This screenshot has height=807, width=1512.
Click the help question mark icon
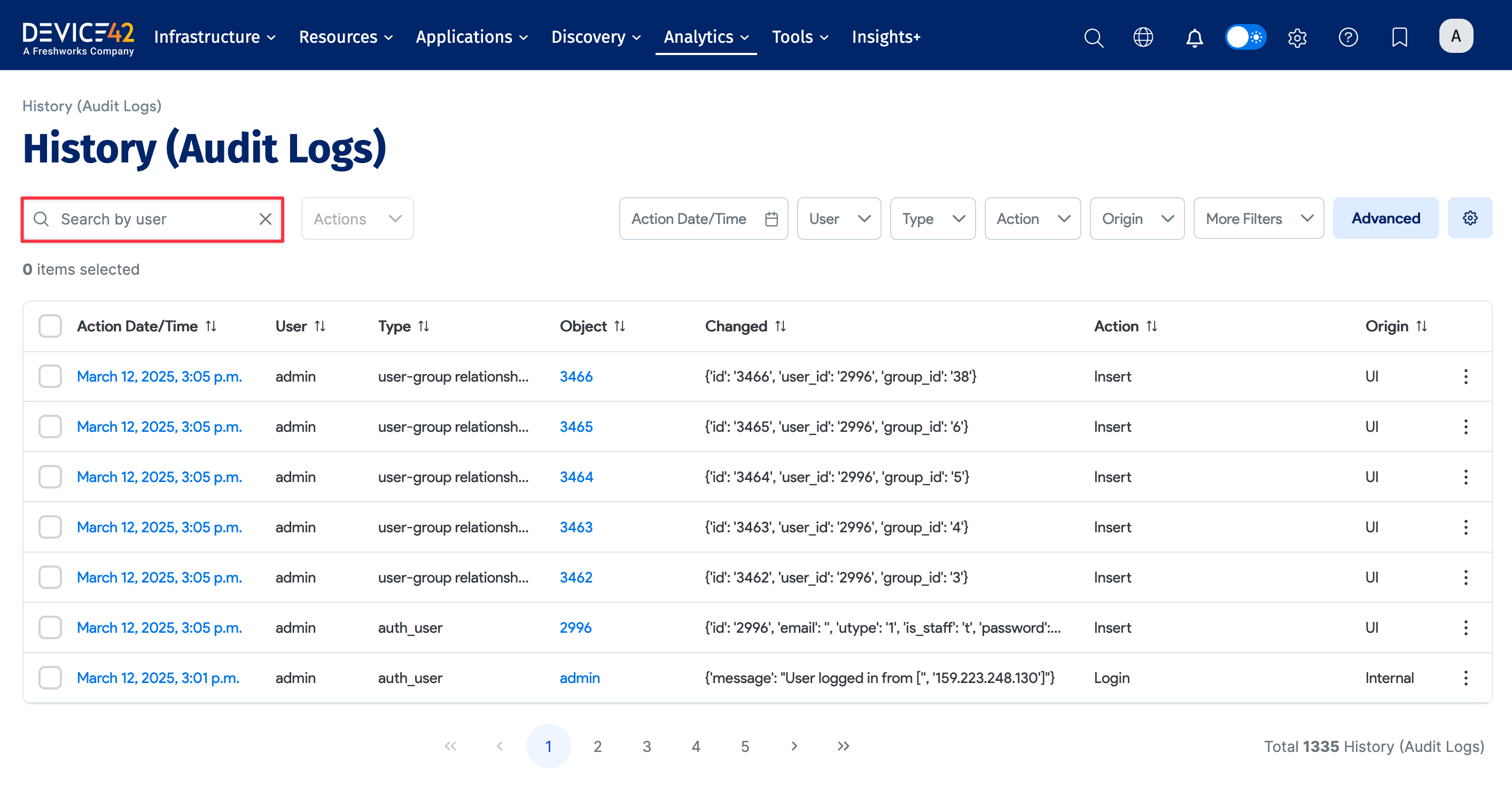coord(1347,37)
